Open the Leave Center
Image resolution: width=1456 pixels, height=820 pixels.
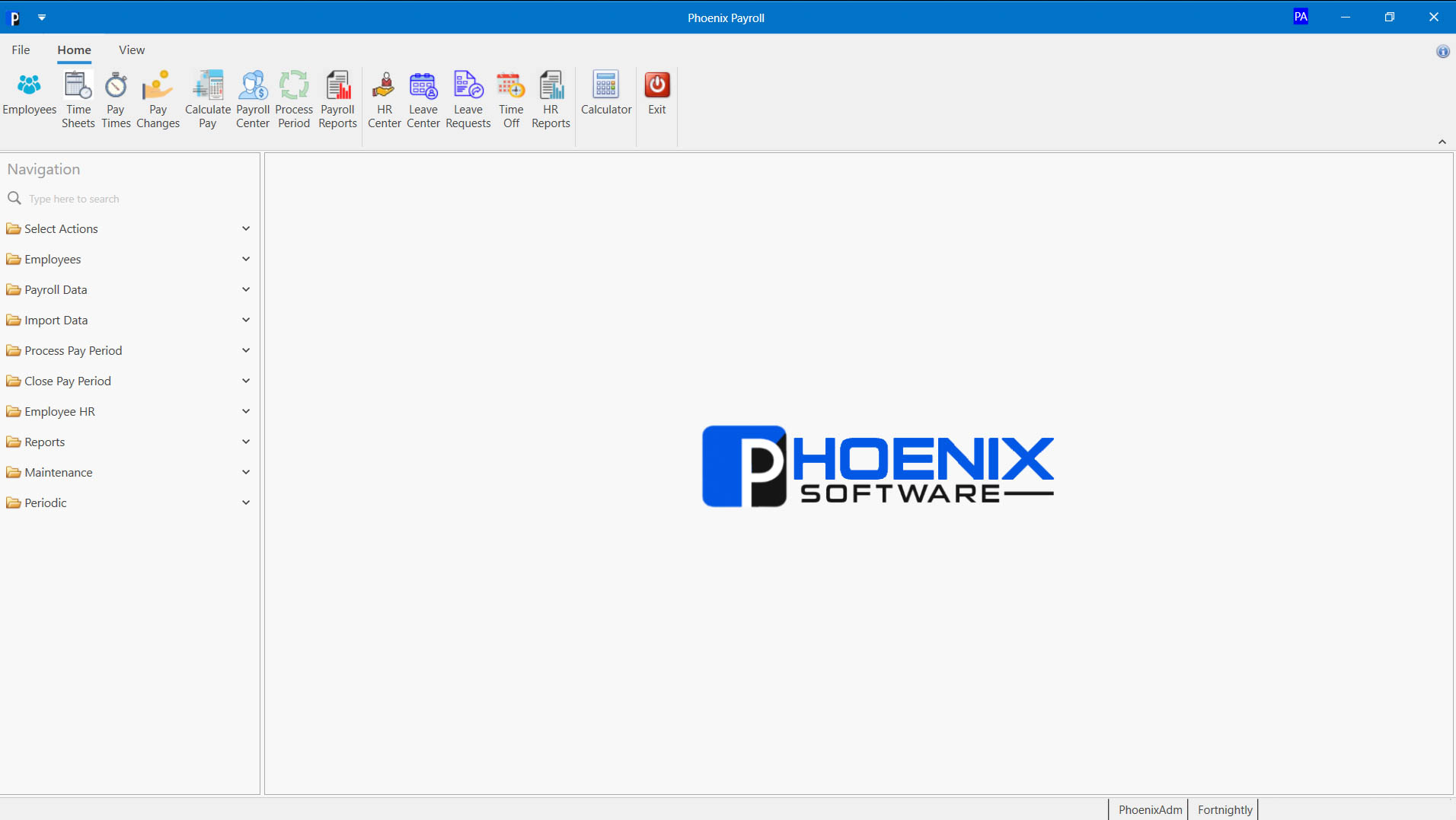pos(423,100)
